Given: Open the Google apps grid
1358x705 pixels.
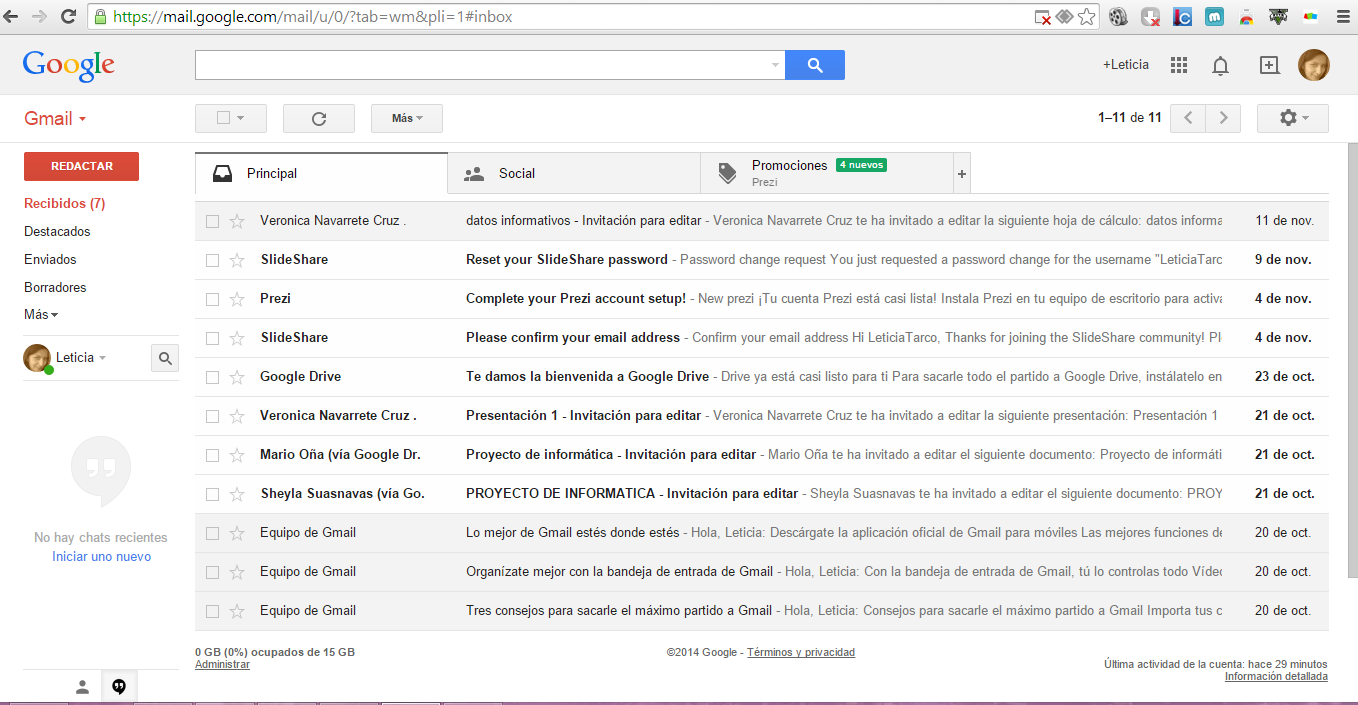Looking at the screenshot, I should click(x=1178, y=64).
